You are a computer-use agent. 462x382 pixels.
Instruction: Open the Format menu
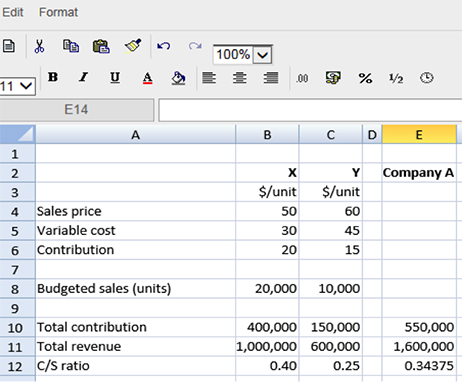coord(58,12)
